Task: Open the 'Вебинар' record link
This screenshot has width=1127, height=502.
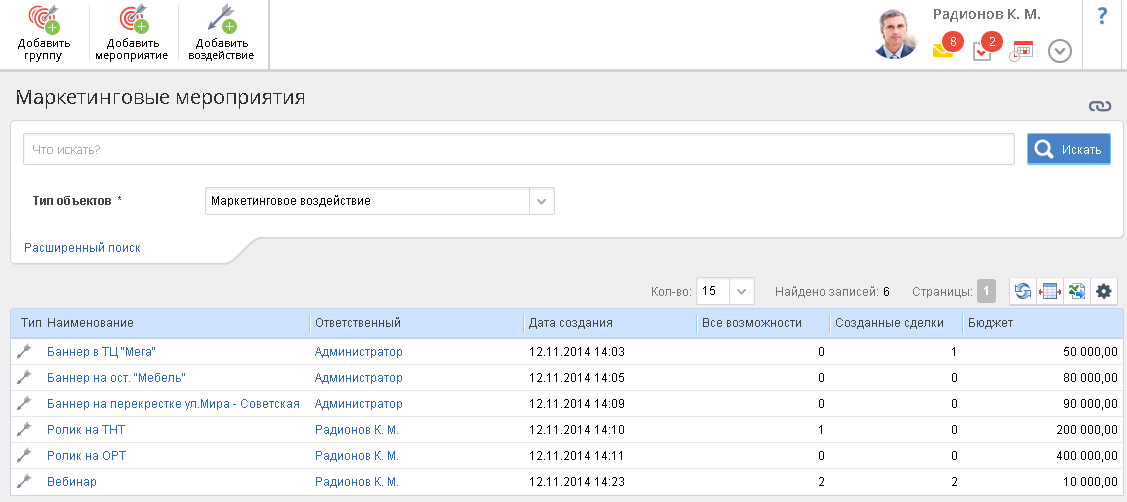Action: click(71, 482)
